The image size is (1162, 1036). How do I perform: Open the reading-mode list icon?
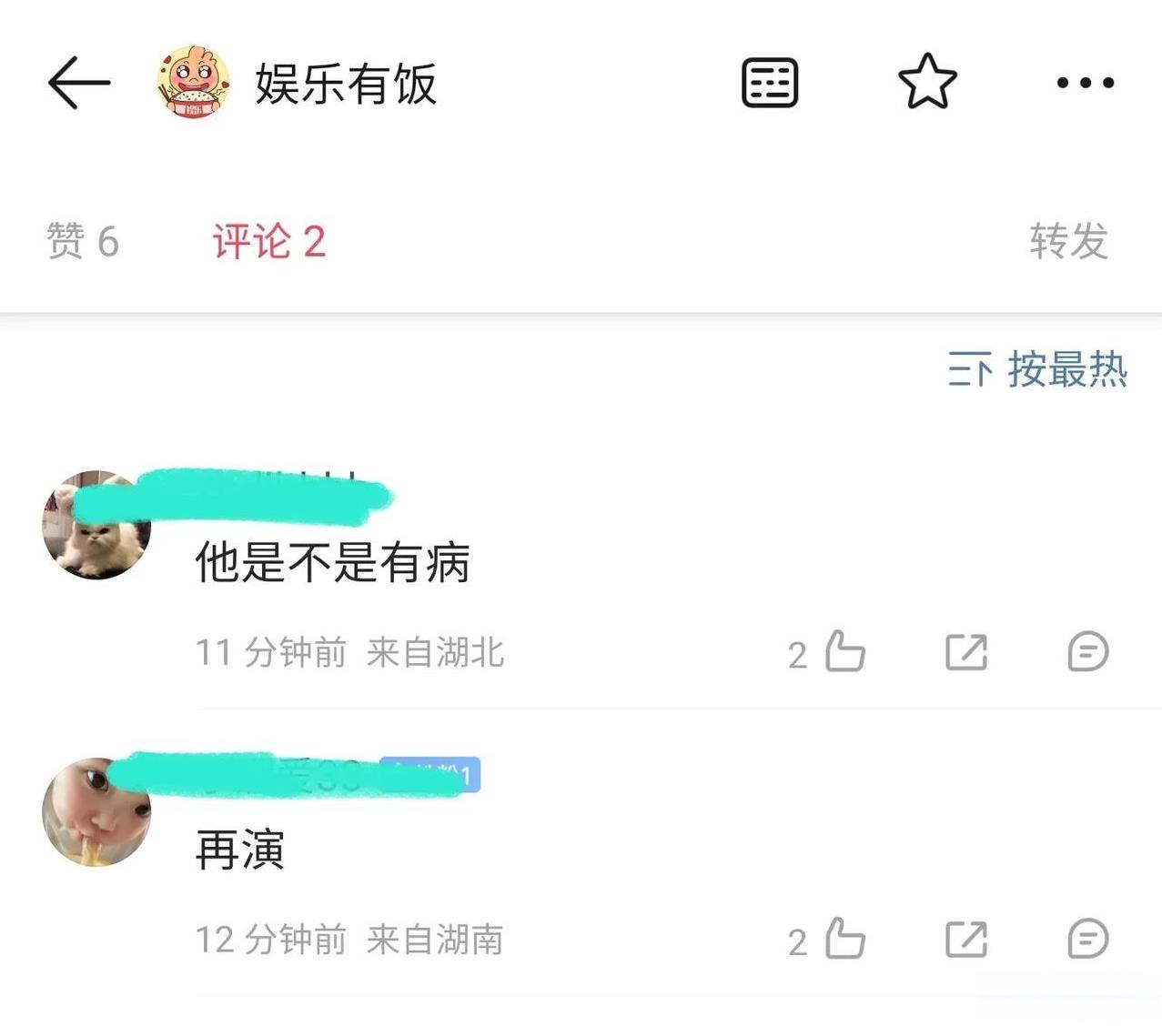[770, 83]
